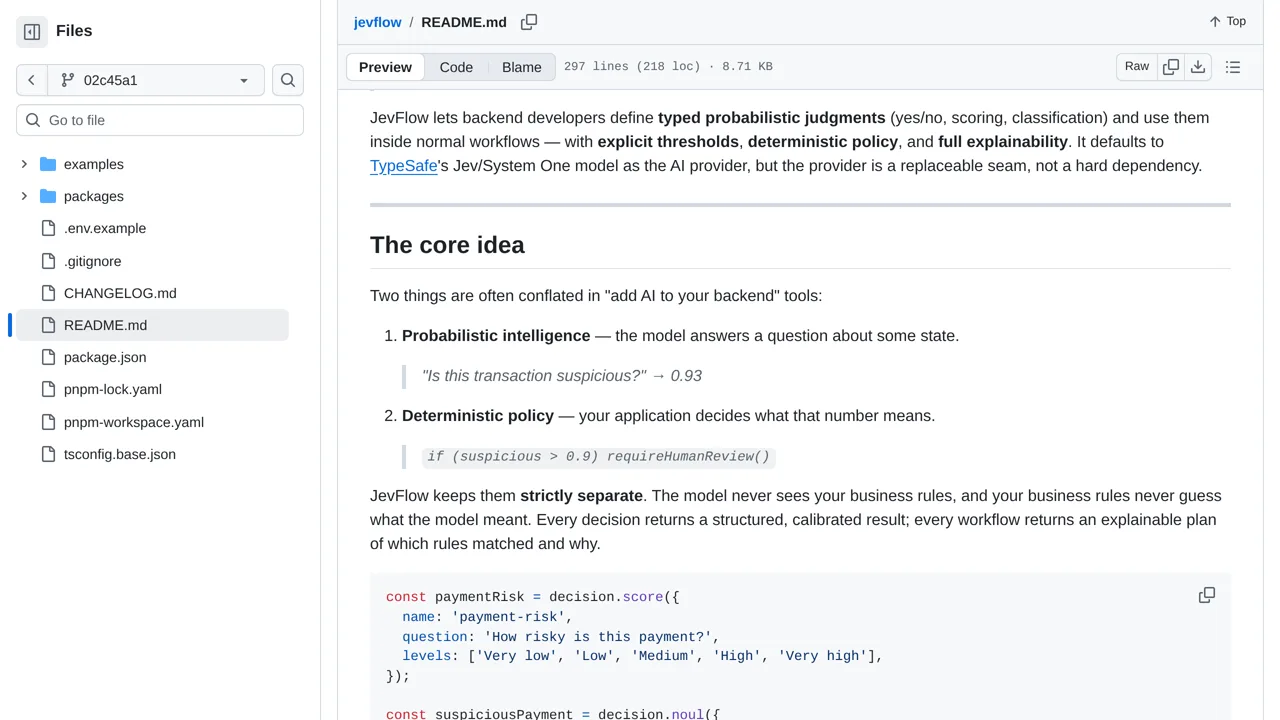Copy raw file contents icon
The image size is (1280, 720).
click(x=1171, y=67)
